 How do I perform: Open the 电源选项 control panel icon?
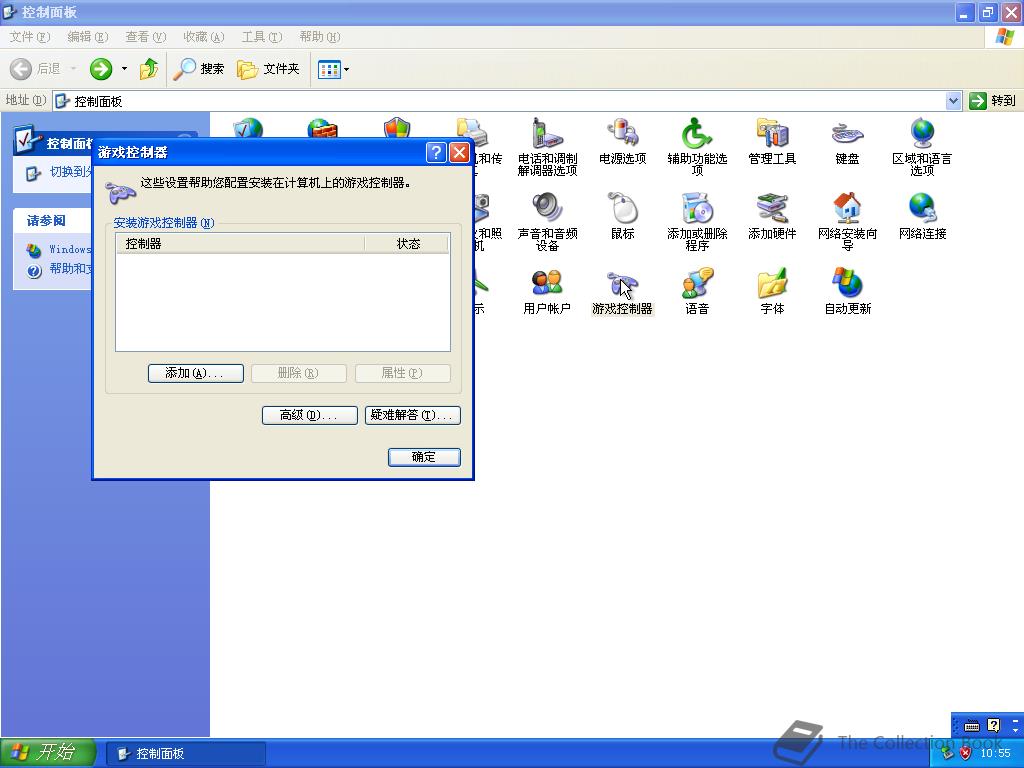622,141
